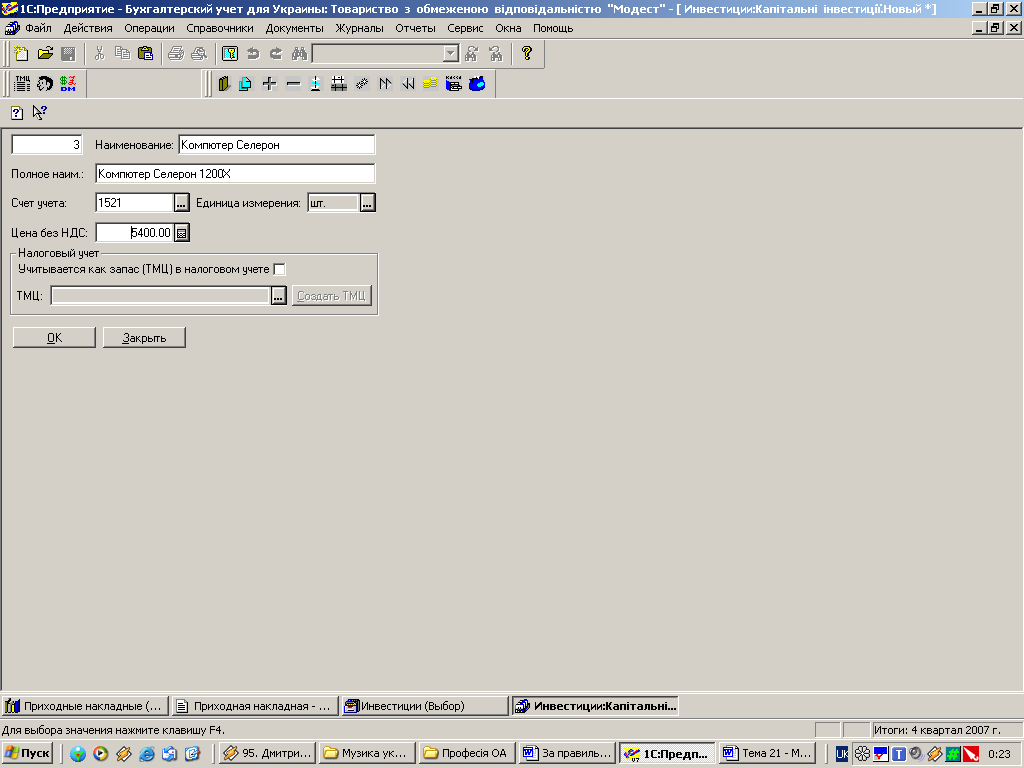Switch to 'Инвестиции (Выбор)' window tab
This screenshot has height=768, width=1024.
pyautogui.click(x=425, y=706)
